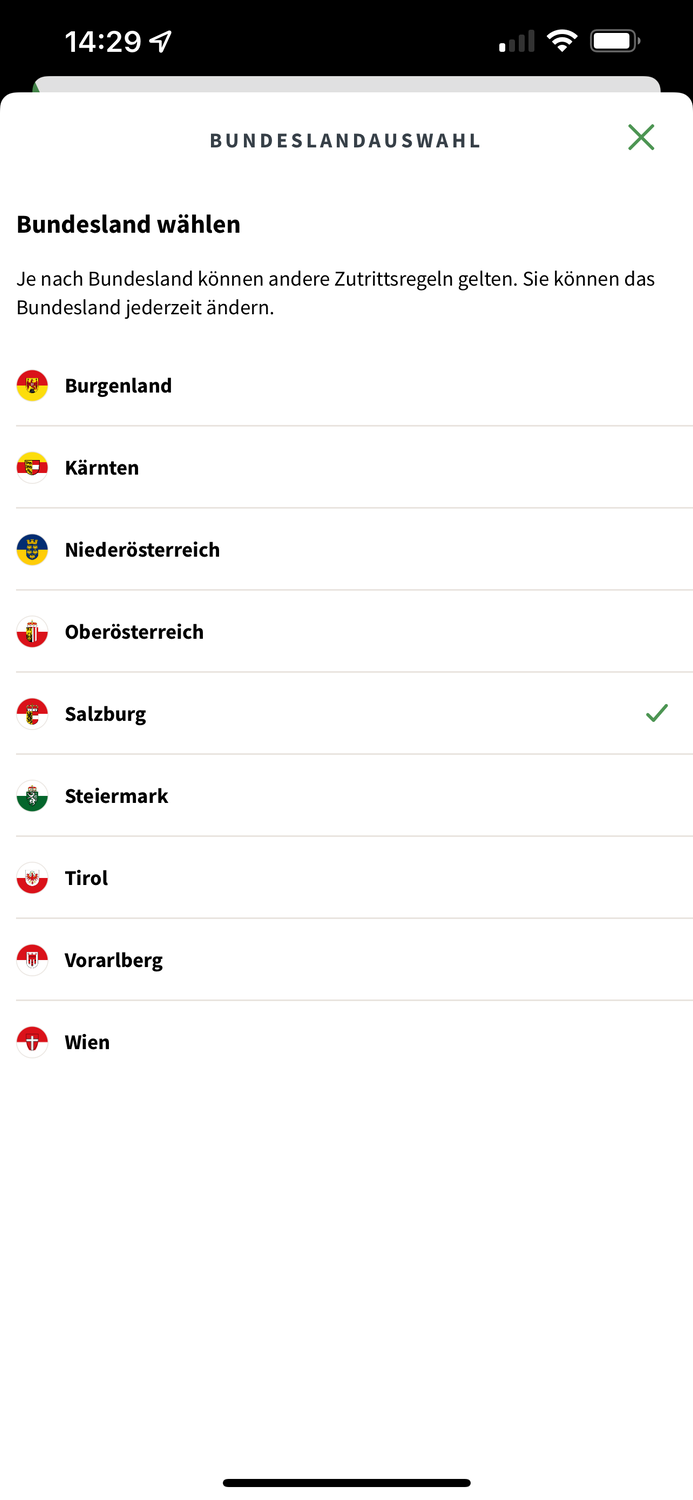
Task: Click the Bundeslandauswahl header title
Action: [345, 140]
